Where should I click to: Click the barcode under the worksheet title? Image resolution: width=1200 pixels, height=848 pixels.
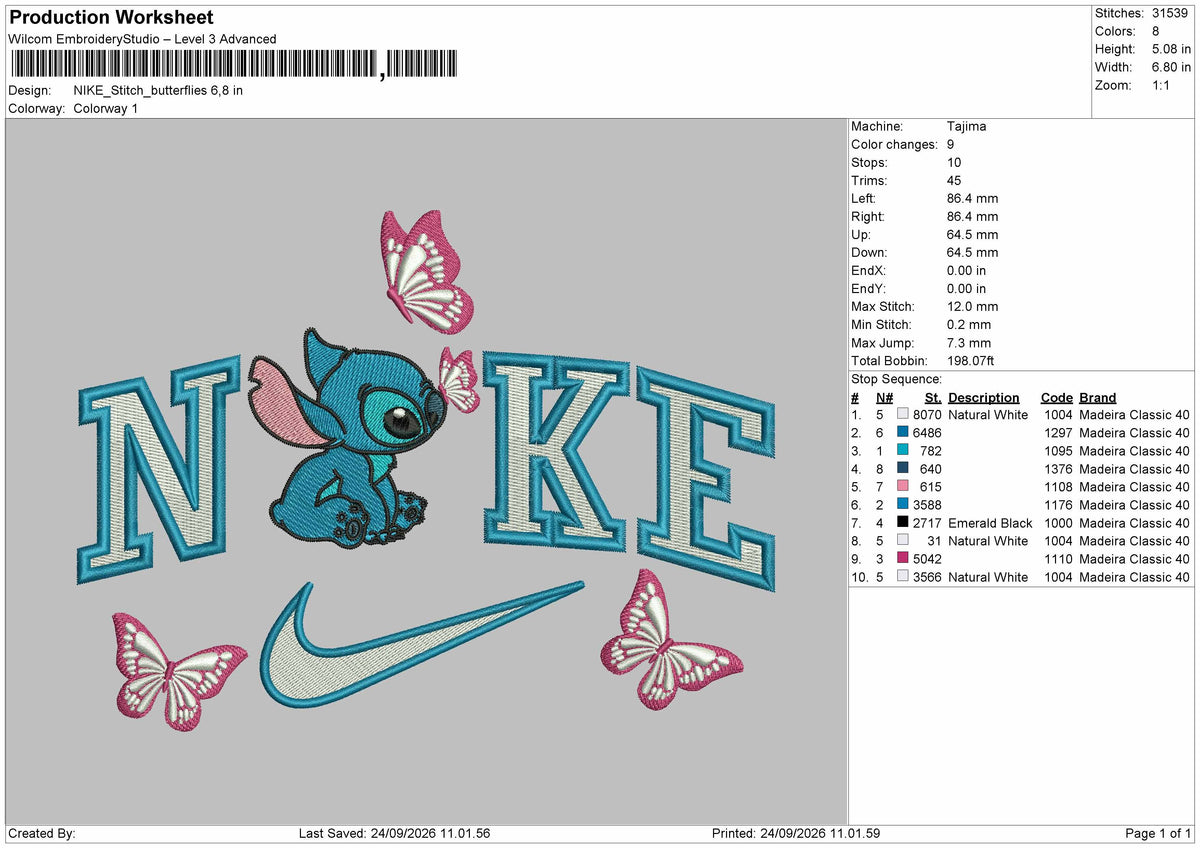[233, 64]
